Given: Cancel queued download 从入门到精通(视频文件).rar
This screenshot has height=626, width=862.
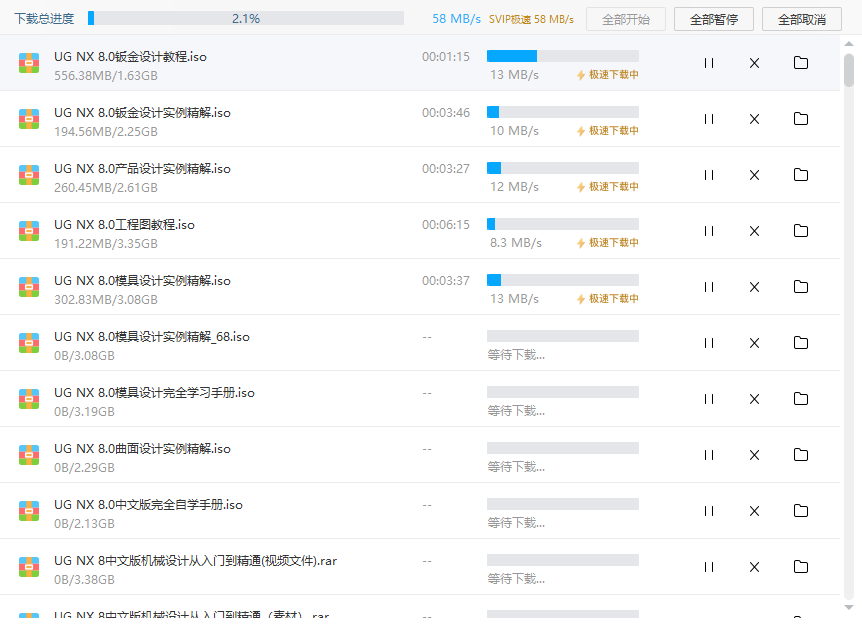Looking at the screenshot, I should click(754, 568).
